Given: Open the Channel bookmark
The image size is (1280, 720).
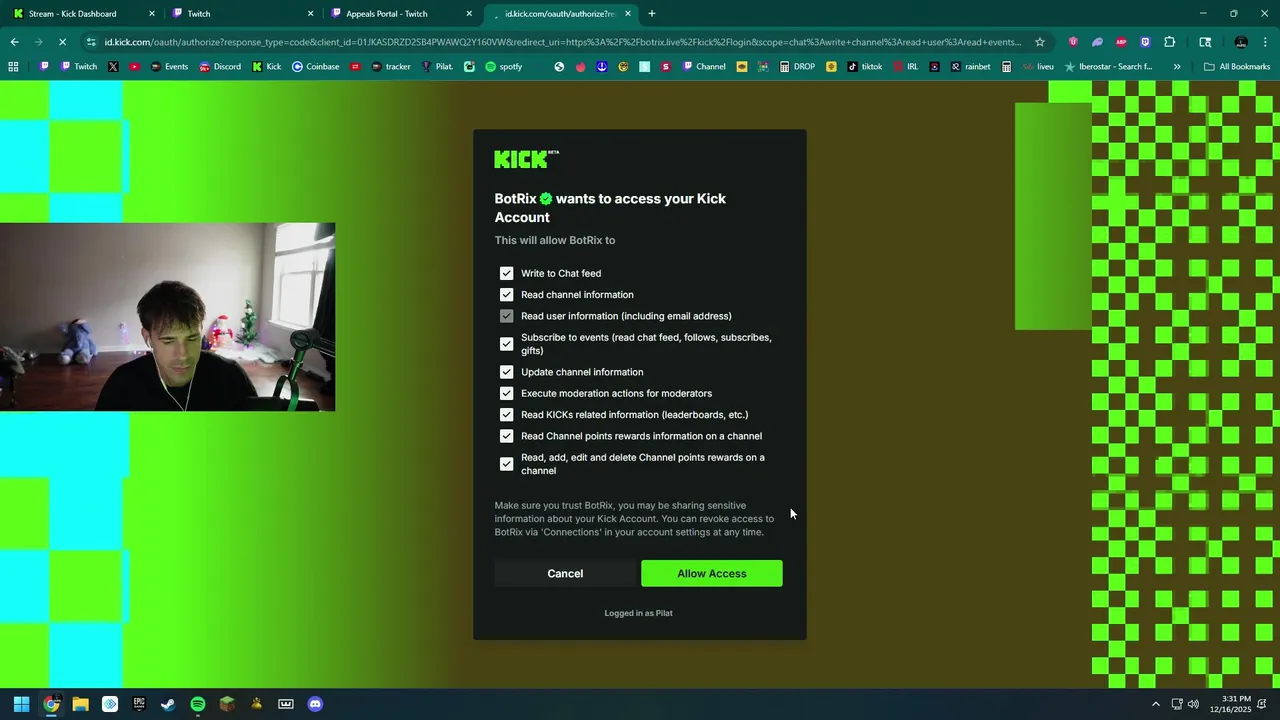Looking at the screenshot, I should pyautogui.click(x=703, y=67).
